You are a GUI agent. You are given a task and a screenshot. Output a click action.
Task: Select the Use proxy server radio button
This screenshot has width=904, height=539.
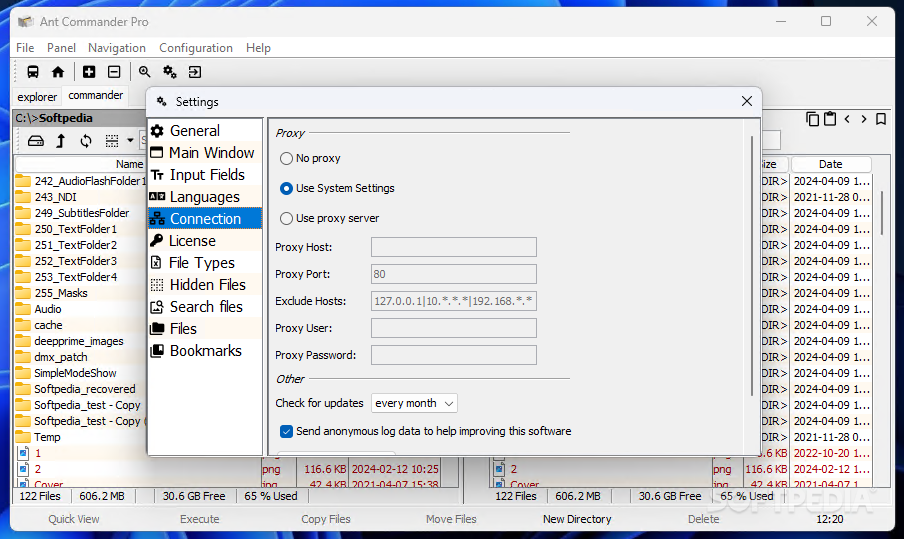pyautogui.click(x=286, y=218)
